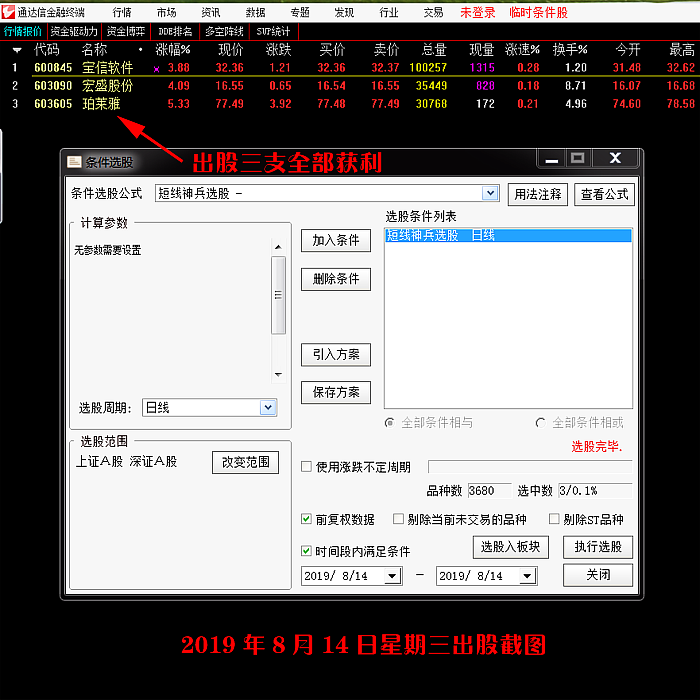The image size is (700, 700).
Task: Click the 执行选股 button
Action: 598,547
